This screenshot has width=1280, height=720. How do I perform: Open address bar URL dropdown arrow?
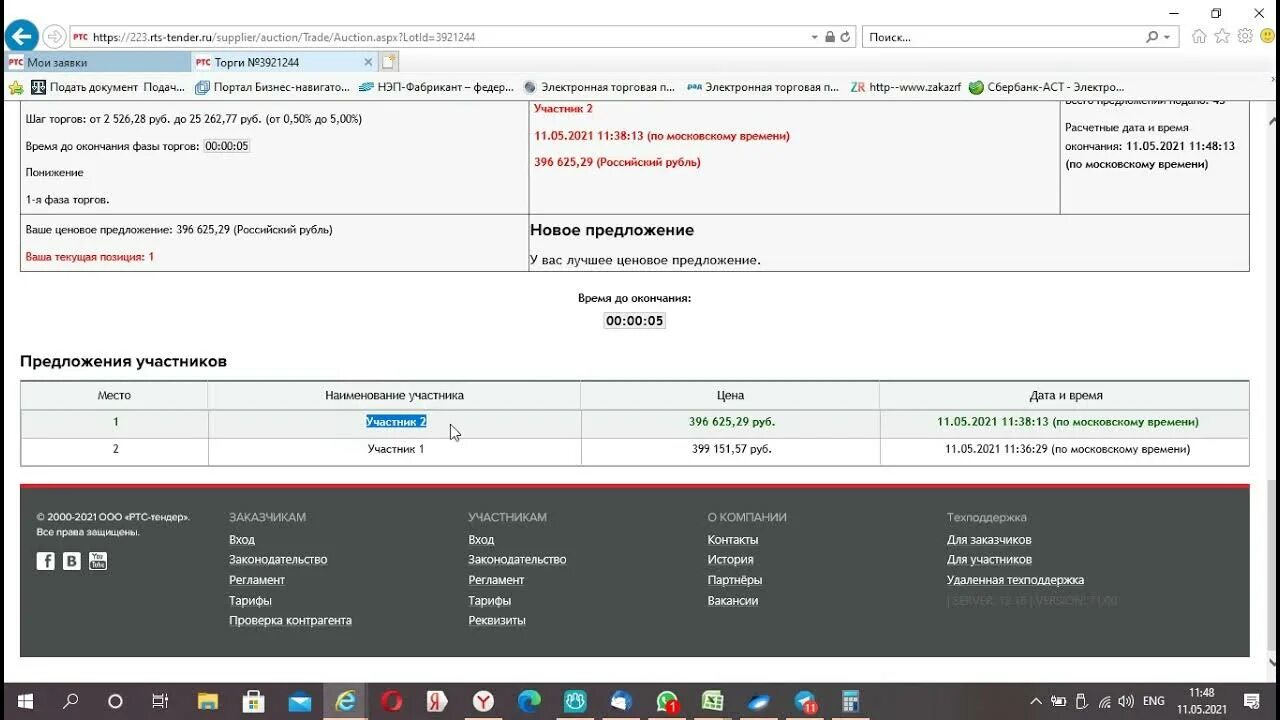(x=814, y=37)
